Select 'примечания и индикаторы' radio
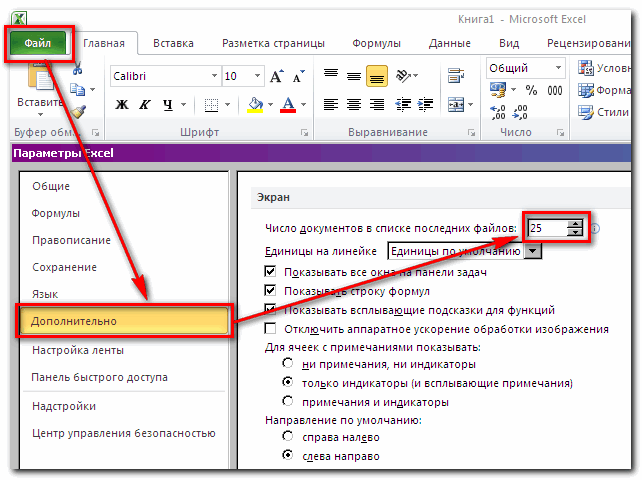The image size is (642, 480). [x=288, y=401]
